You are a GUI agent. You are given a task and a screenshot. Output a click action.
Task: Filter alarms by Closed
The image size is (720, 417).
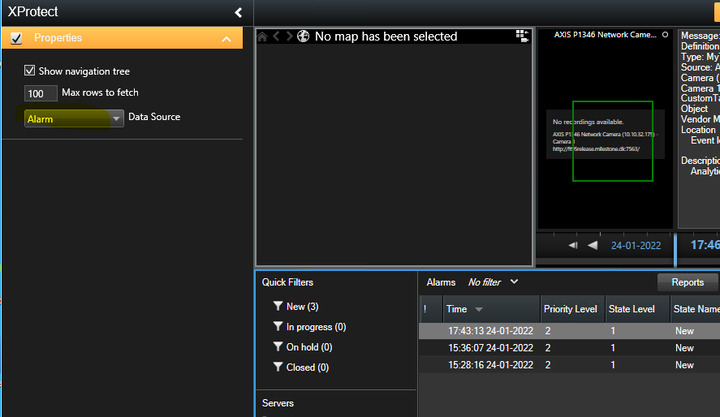(303, 367)
